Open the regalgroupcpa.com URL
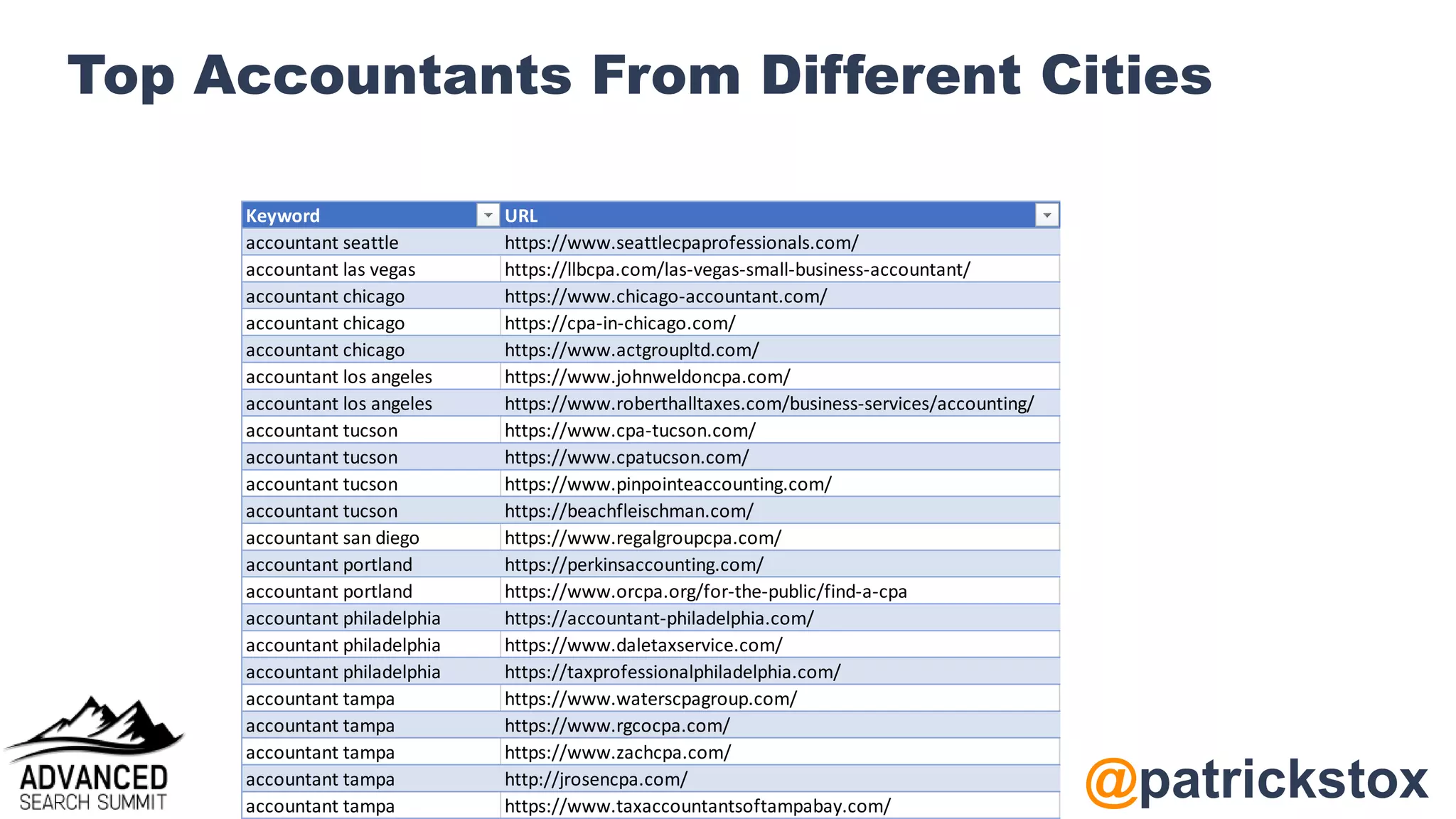 [643, 537]
